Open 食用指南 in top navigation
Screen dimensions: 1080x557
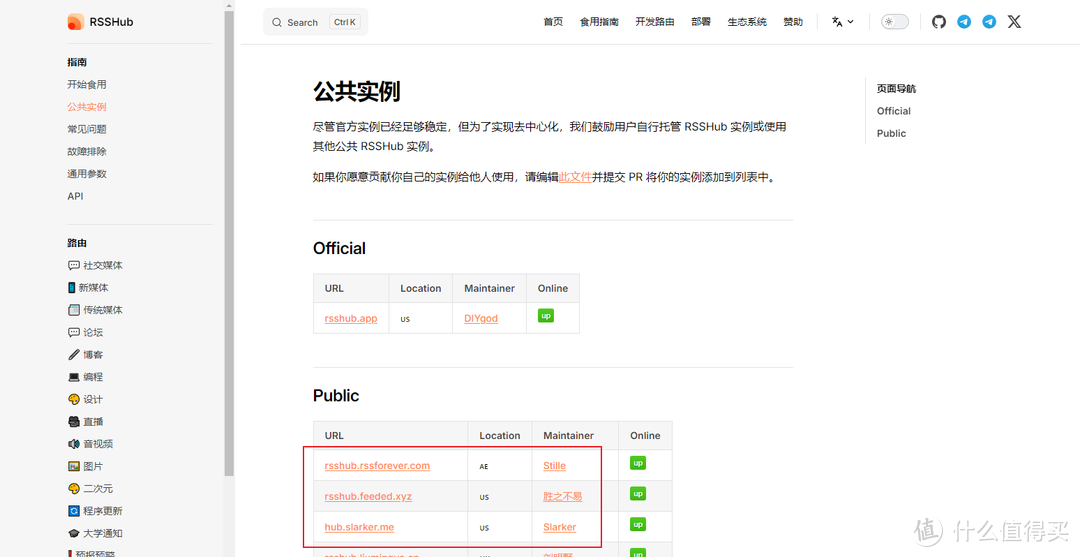599,22
